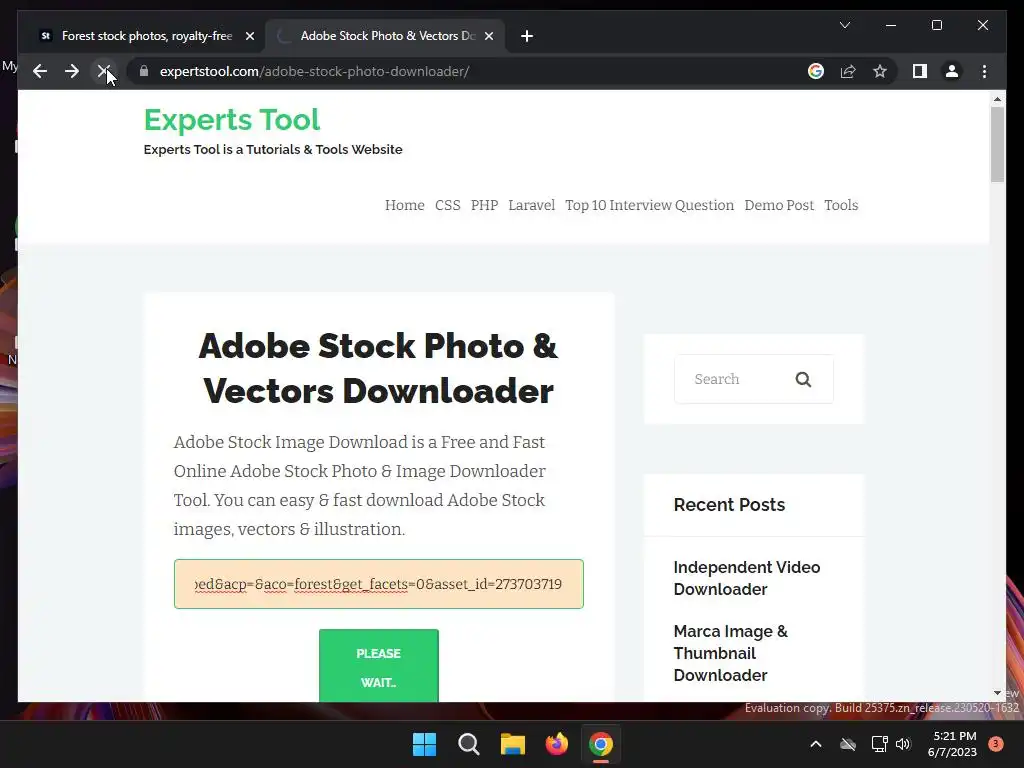Open the Tools menu item
The height and width of the screenshot is (768, 1024).
pos(841,205)
